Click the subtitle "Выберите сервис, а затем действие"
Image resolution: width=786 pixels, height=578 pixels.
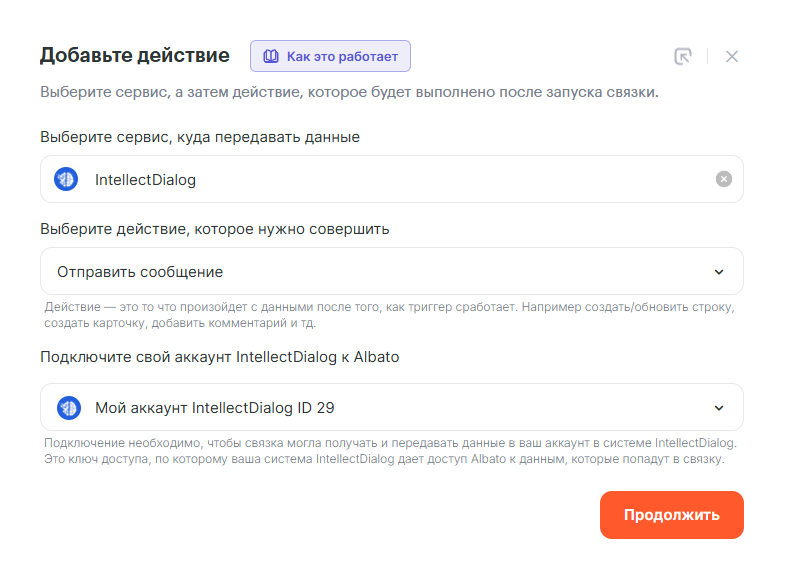pyautogui.click(x=349, y=92)
